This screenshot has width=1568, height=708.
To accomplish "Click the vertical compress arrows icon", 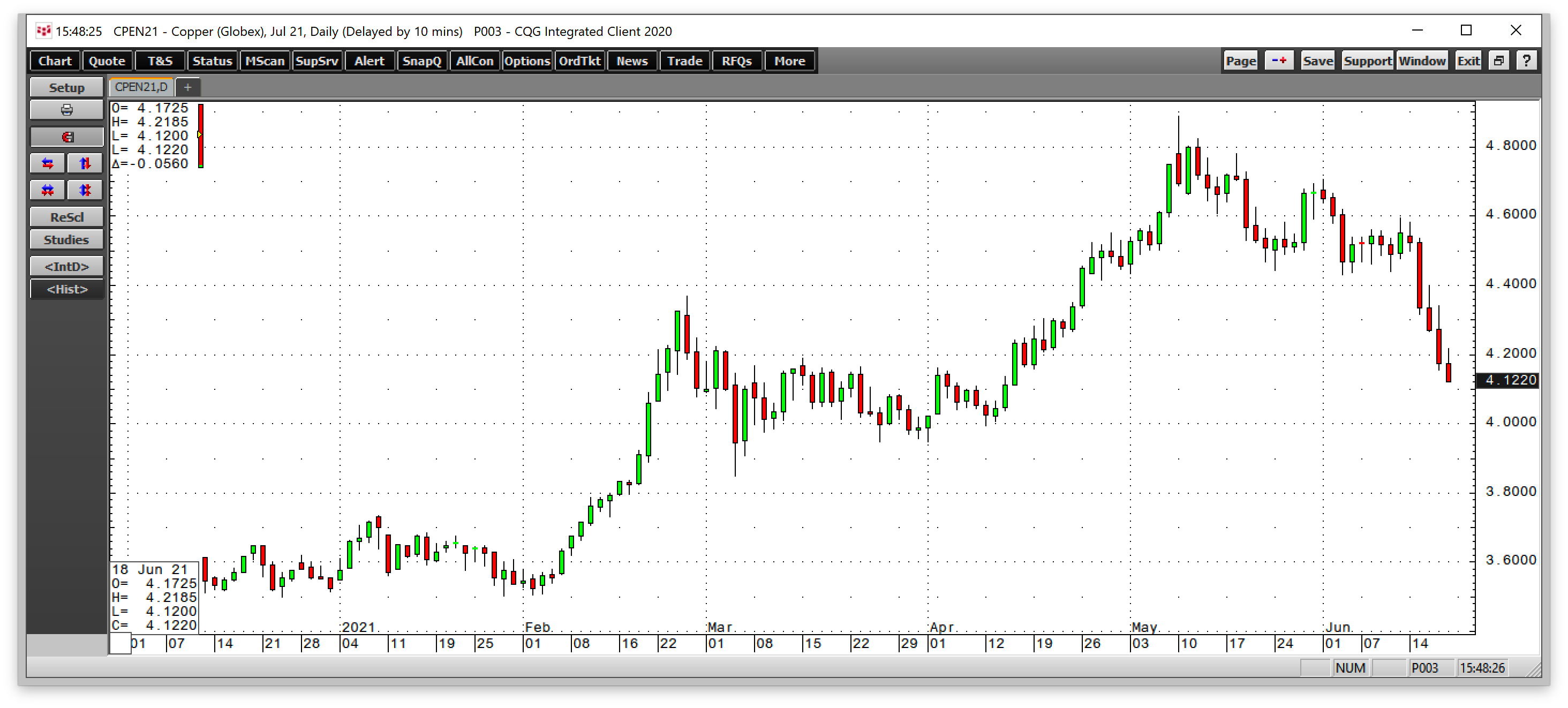I will pyautogui.click(x=85, y=190).
